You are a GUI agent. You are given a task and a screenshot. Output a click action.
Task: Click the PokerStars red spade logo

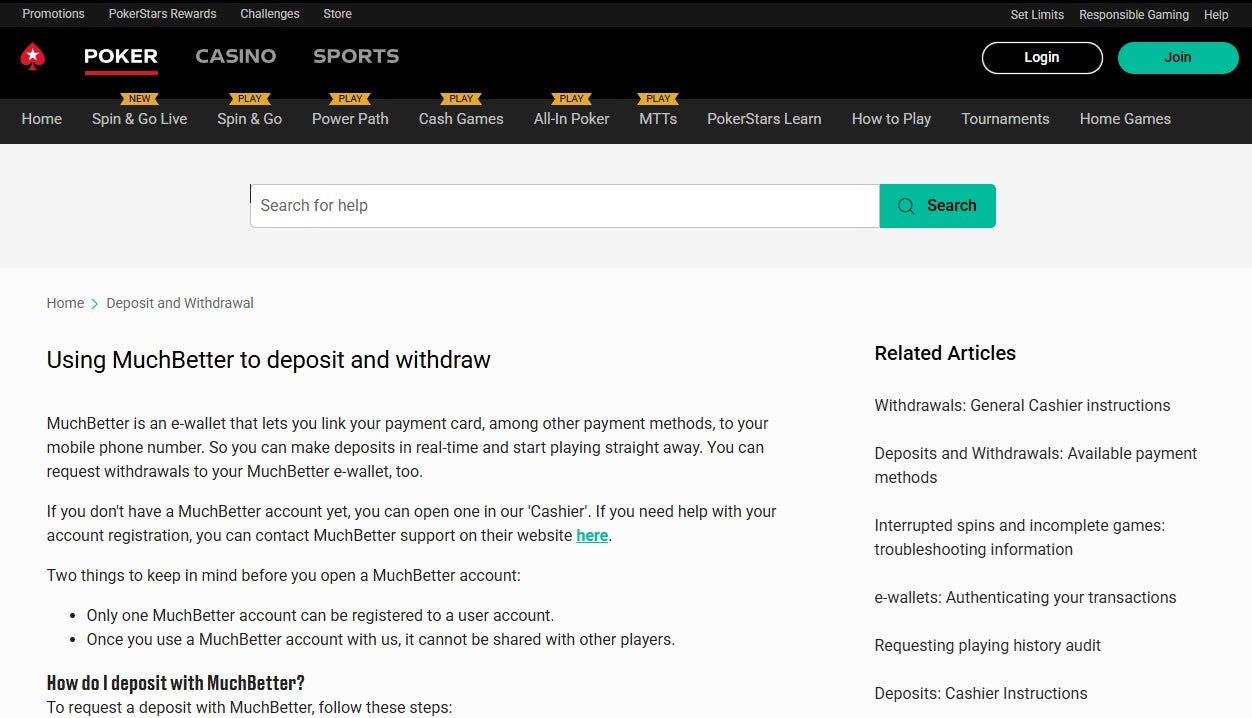point(31,57)
